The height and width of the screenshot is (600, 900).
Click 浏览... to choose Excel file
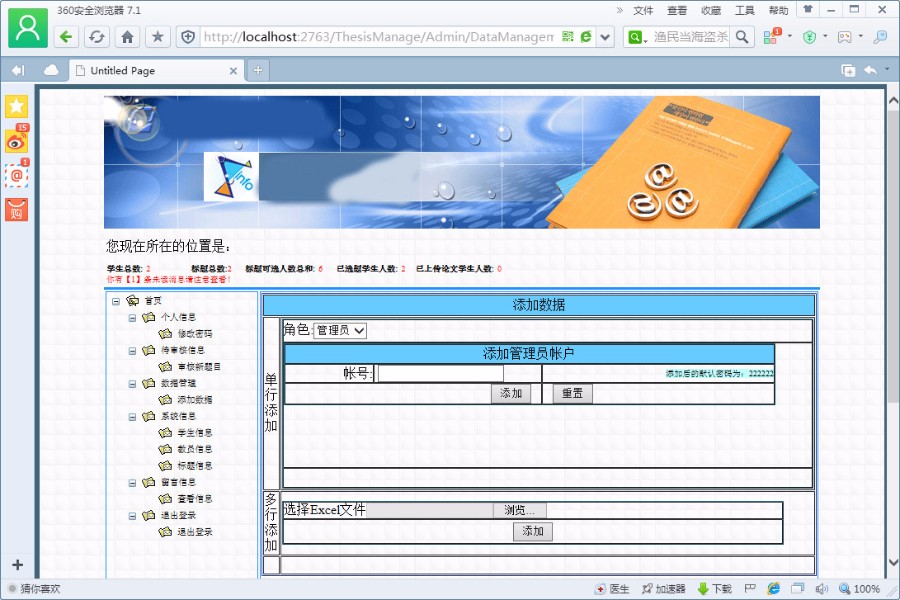[x=519, y=510]
